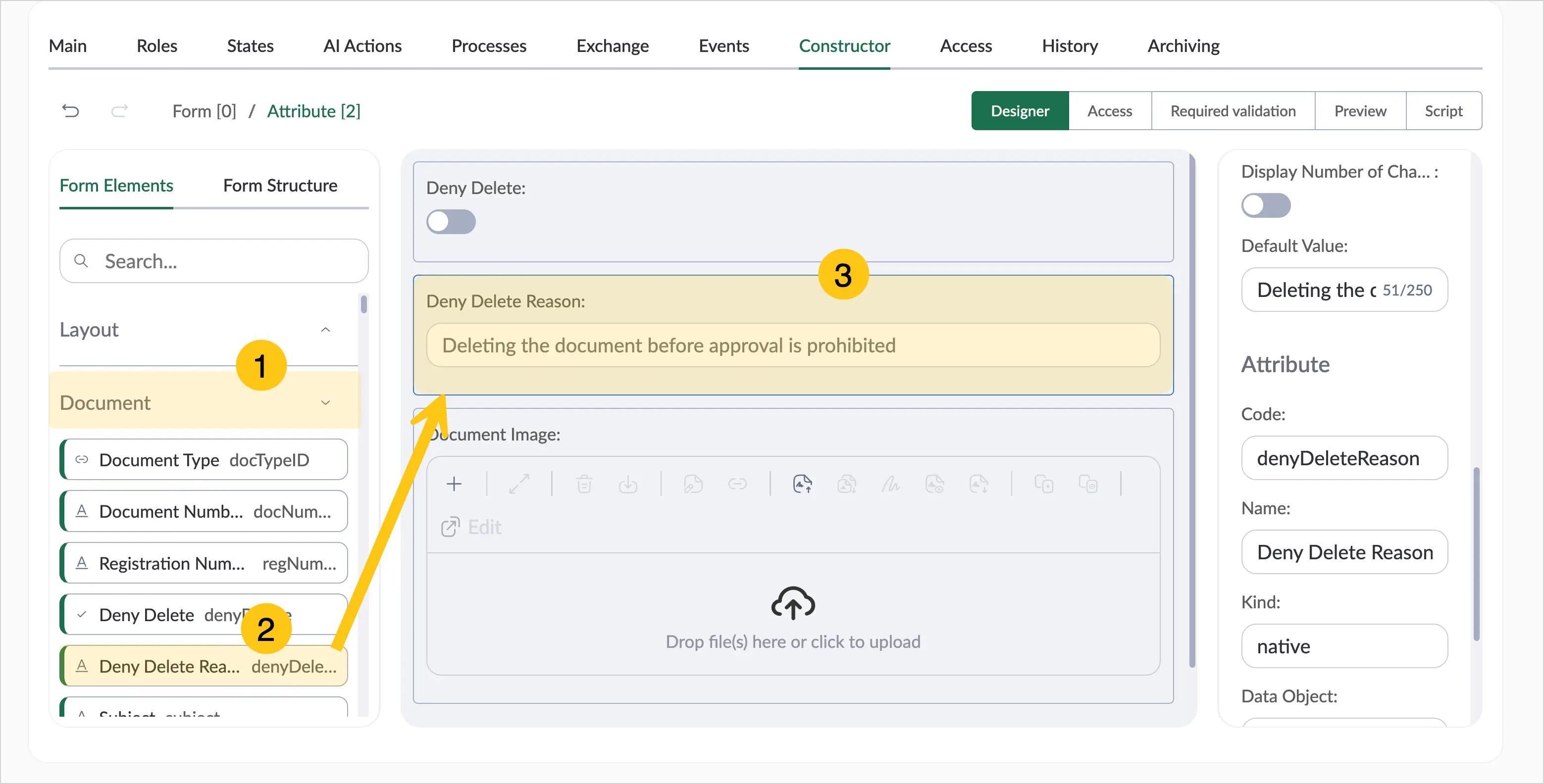1544x784 pixels.
Task: Select the Constructor tab
Action: 844,46
